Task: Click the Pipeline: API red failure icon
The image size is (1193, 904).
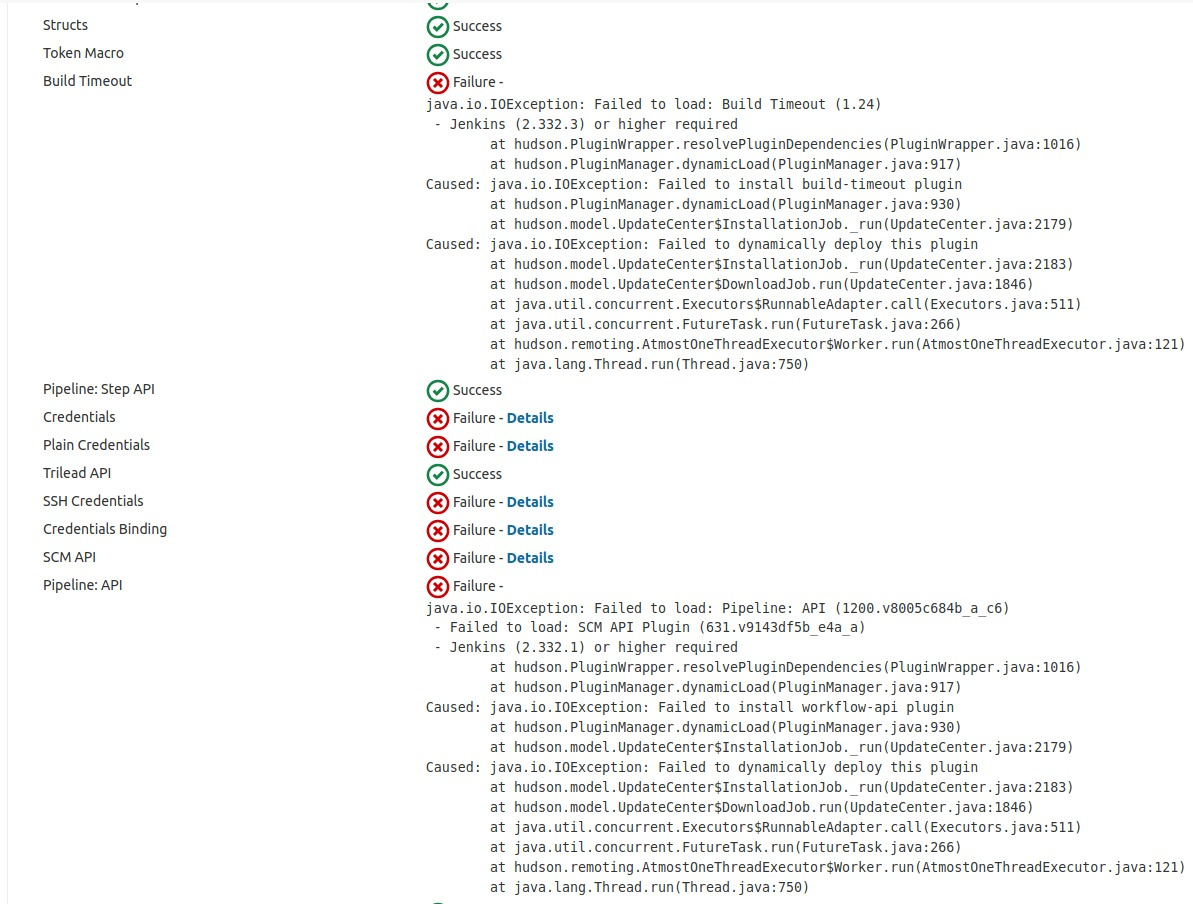Action: click(437, 586)
